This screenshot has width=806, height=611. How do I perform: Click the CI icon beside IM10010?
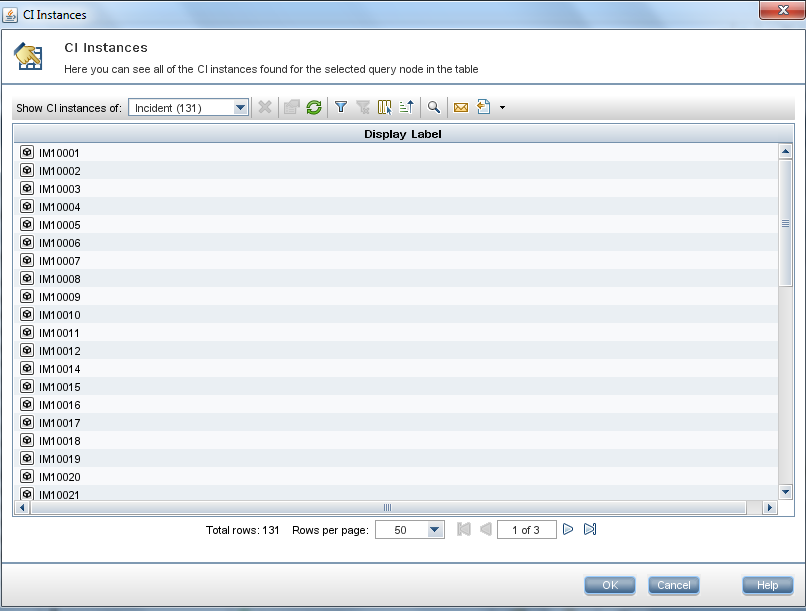[27, 314]
